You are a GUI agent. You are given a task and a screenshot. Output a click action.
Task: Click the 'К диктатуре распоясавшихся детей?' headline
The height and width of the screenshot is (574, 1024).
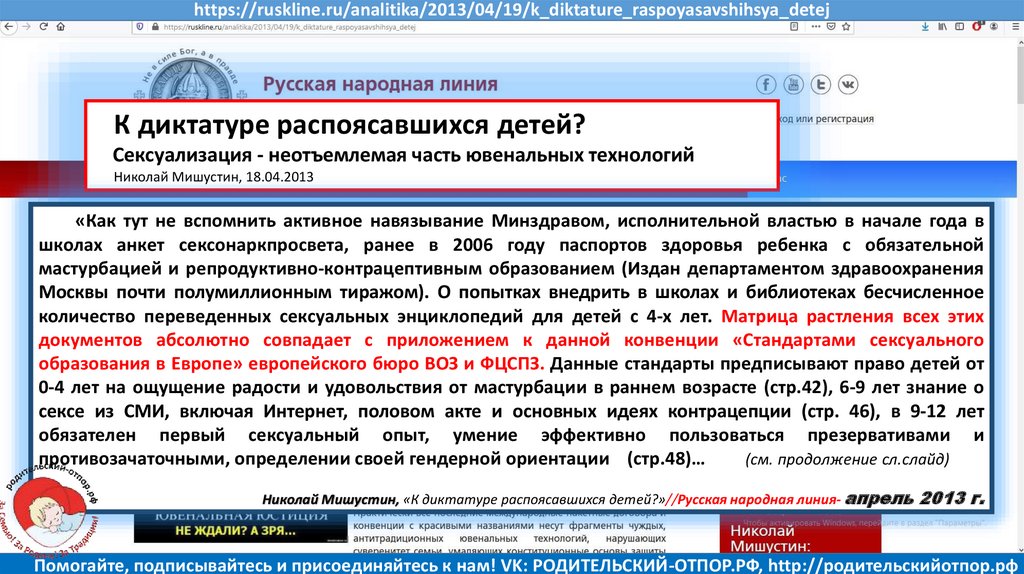349,124
